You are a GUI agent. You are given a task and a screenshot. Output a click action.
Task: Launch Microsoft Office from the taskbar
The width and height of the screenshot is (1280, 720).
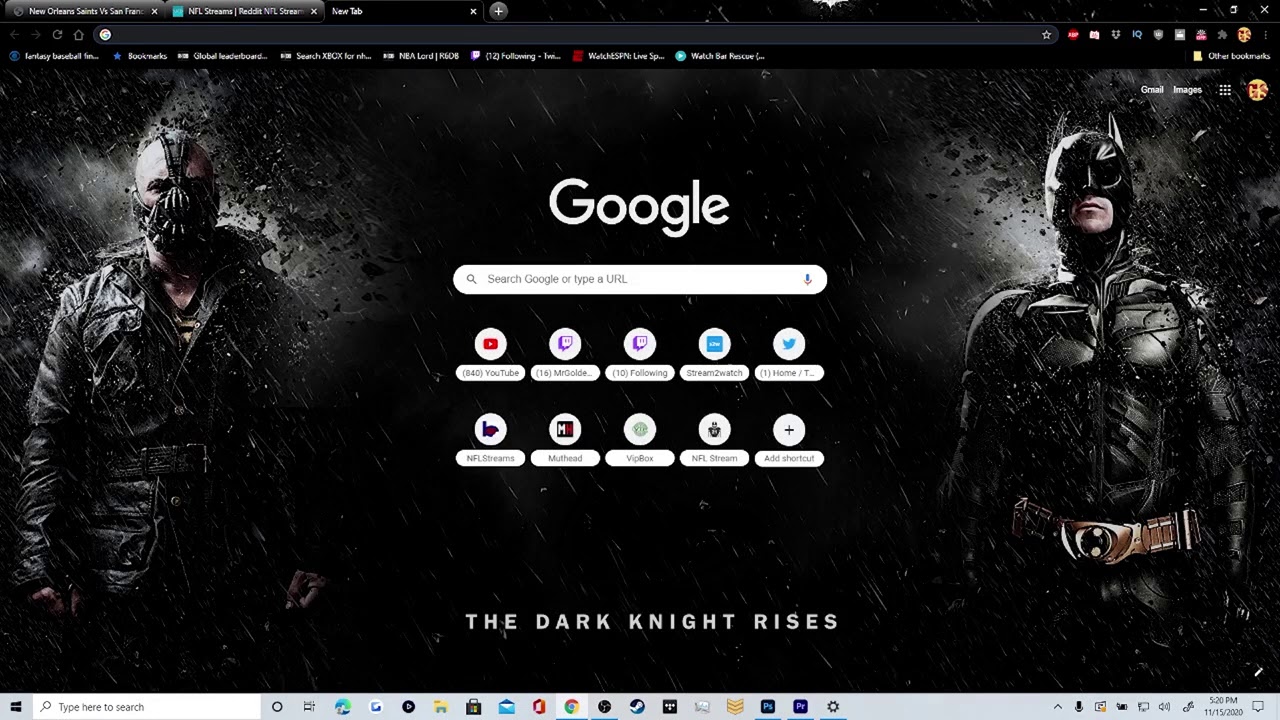[539, 707]
